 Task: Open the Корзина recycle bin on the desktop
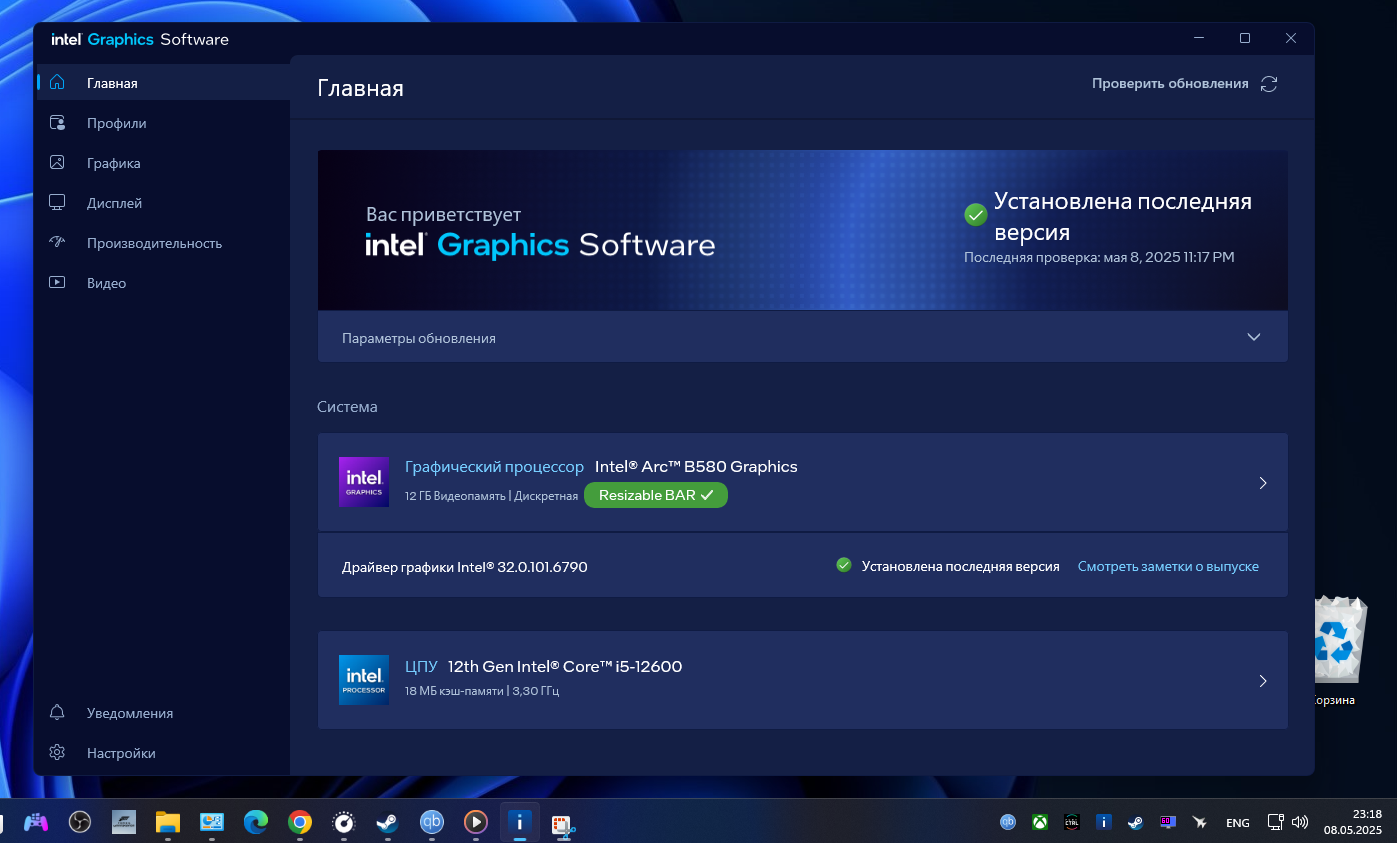click(1338, 650)
